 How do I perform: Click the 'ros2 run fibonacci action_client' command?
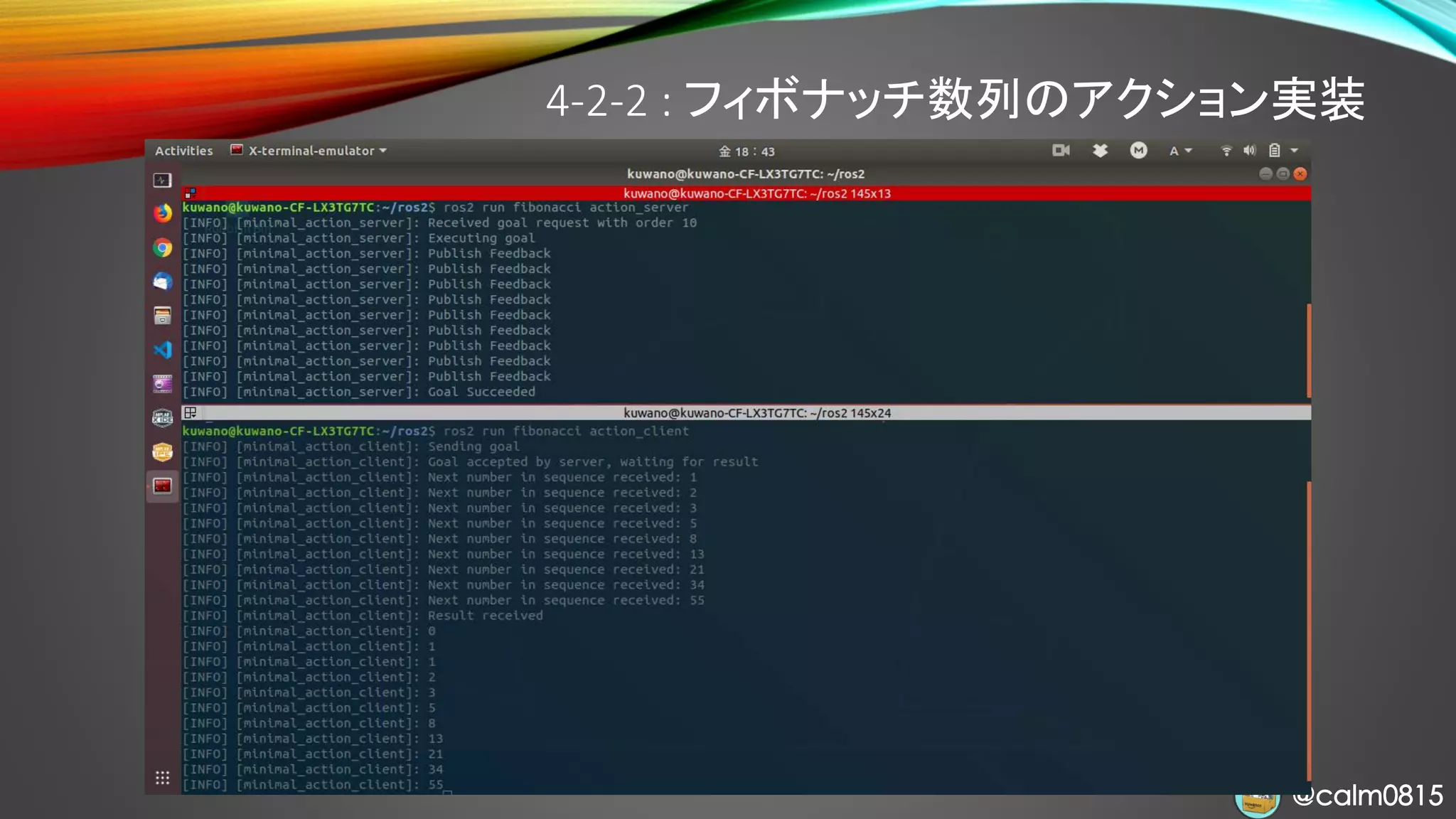point(566,431)
